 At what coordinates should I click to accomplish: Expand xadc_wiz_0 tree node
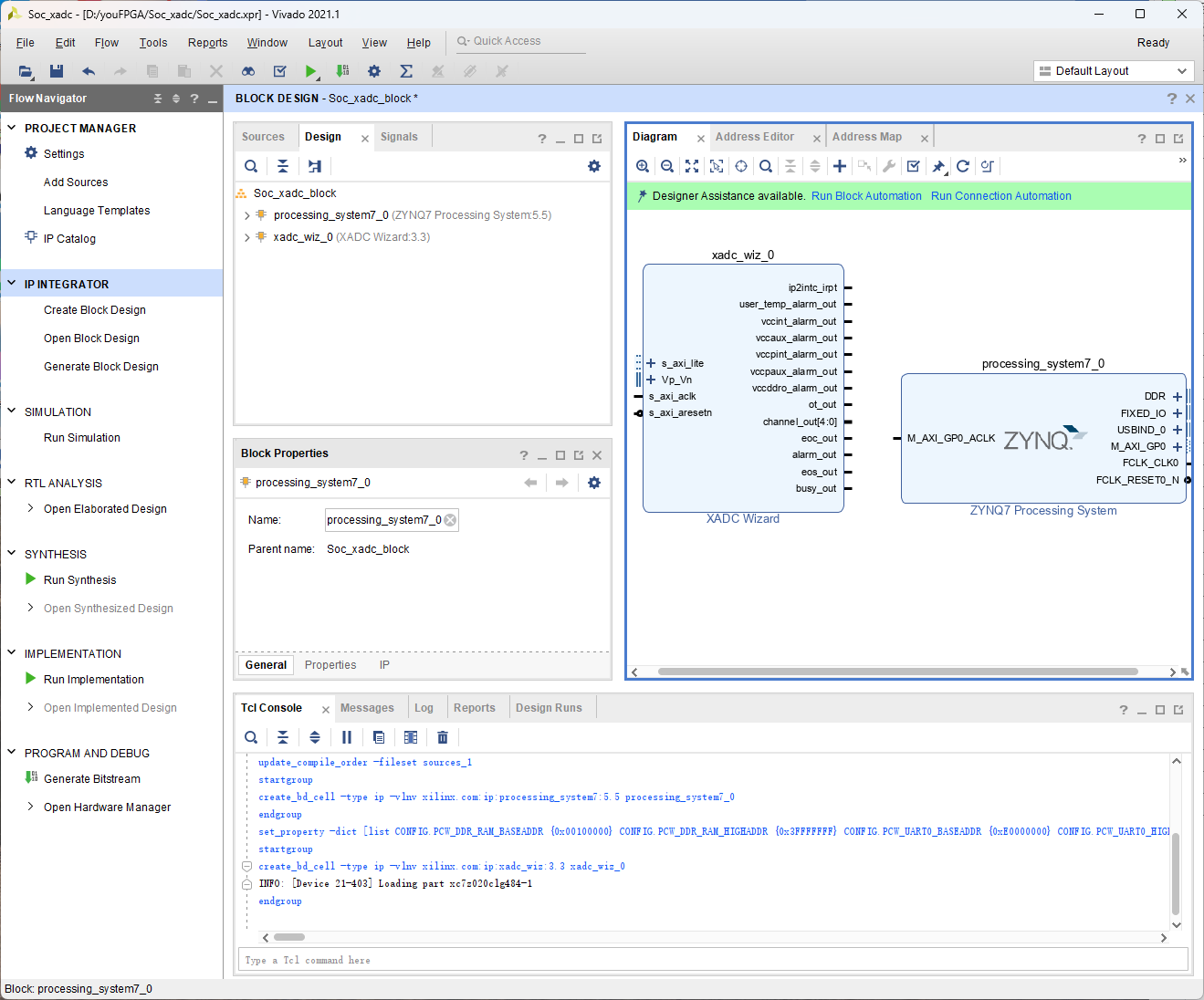pos(247,238)
